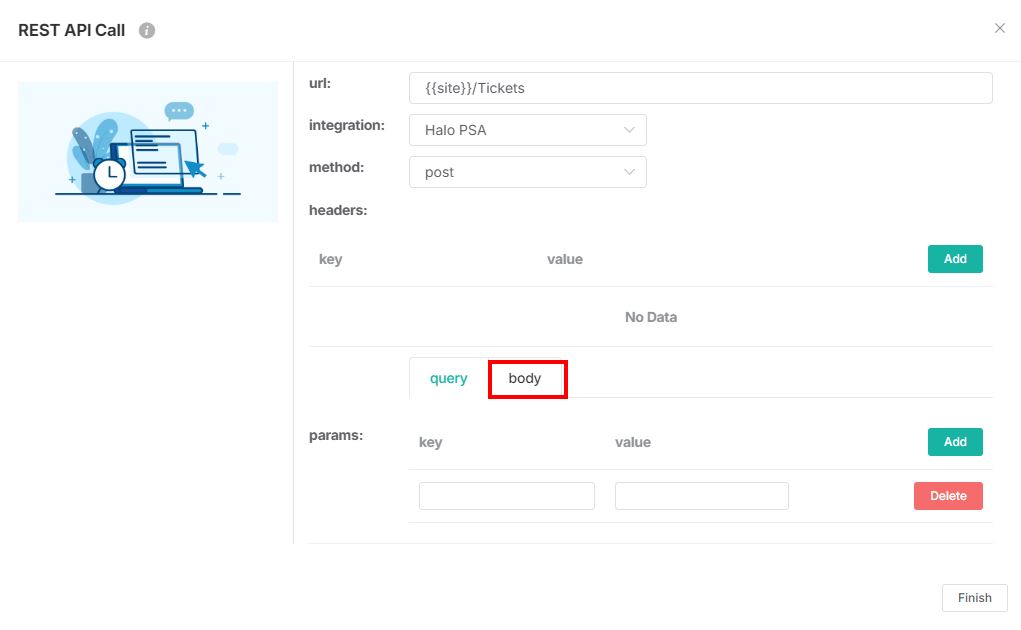Image resolution: width=1021 pixels, height=630 pixels.
Task: Switch to the query params tab
Action: (448, 379)
